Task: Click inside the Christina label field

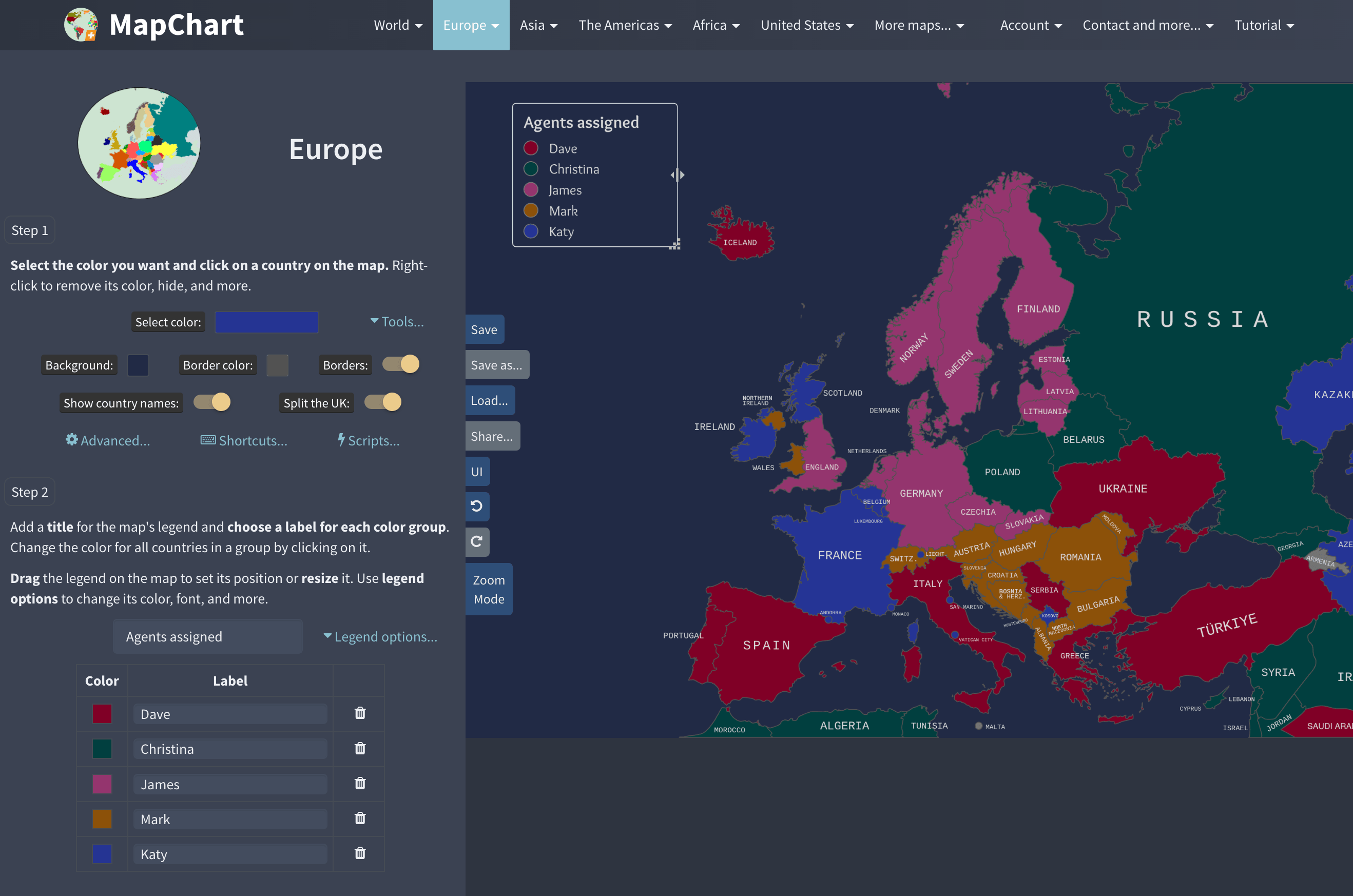Action: pyautogui.click(x=229, y=749)
